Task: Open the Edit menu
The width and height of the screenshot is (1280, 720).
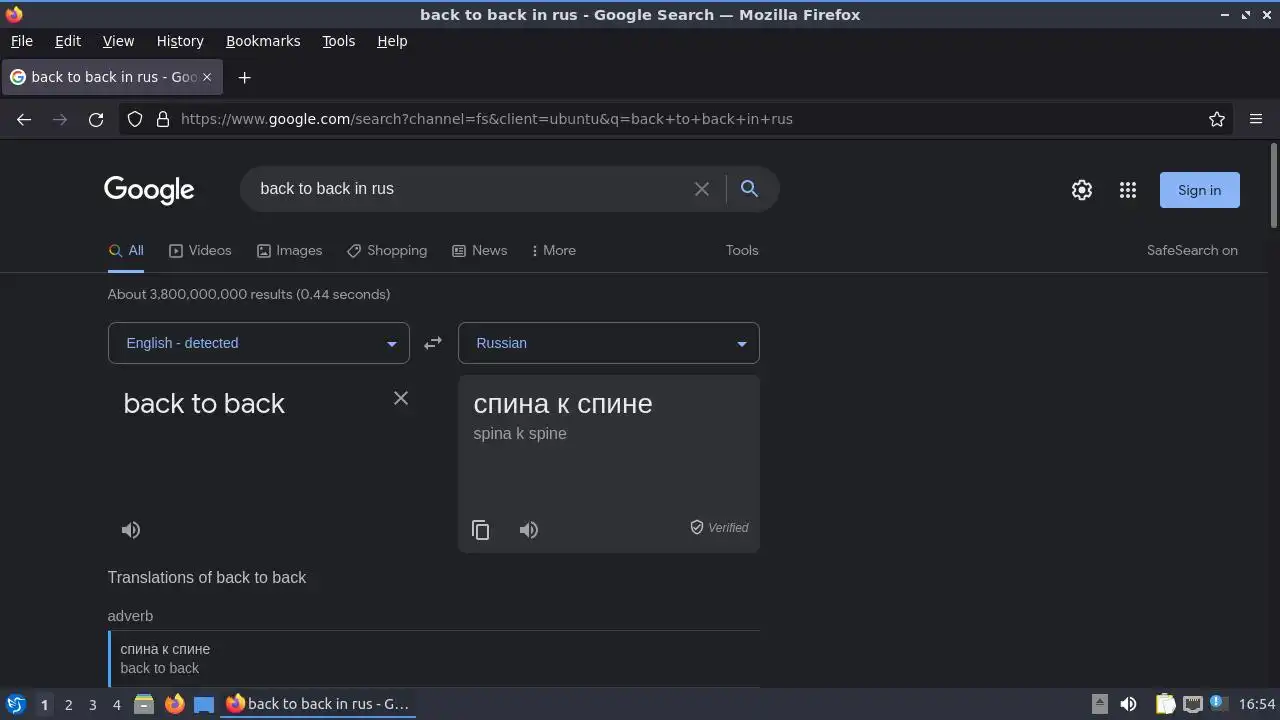Action: pyautogui.click(x=68, y=41)
